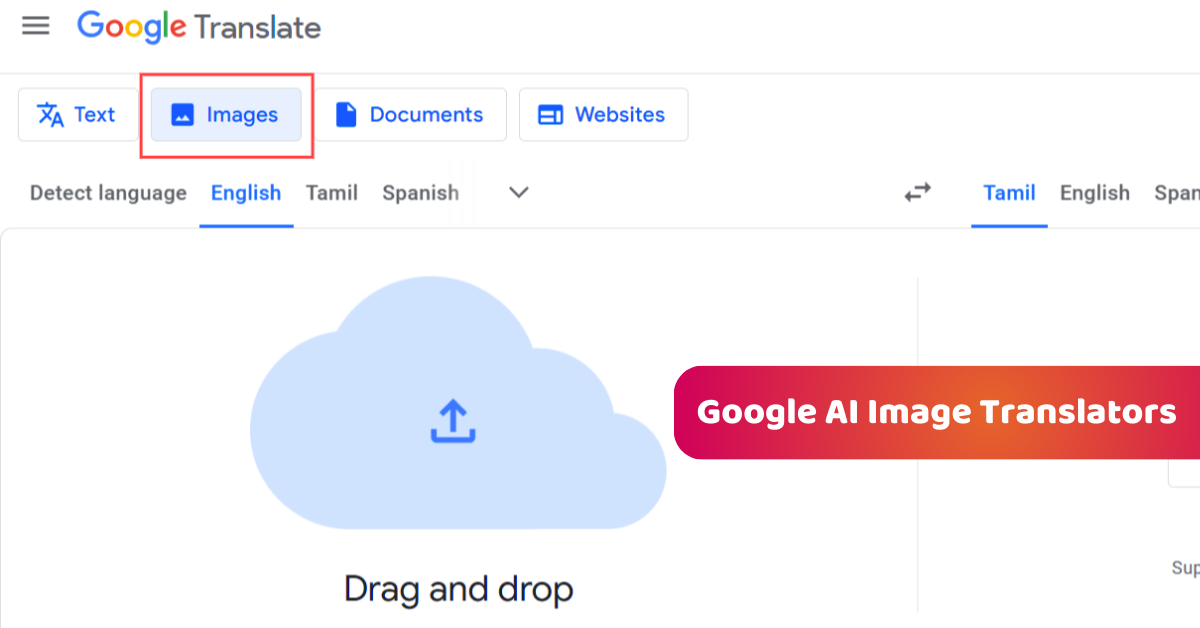Click the Google Translate logo
Image resolution: width=1200 pixels, height=628 pixels.
[198, 27]
